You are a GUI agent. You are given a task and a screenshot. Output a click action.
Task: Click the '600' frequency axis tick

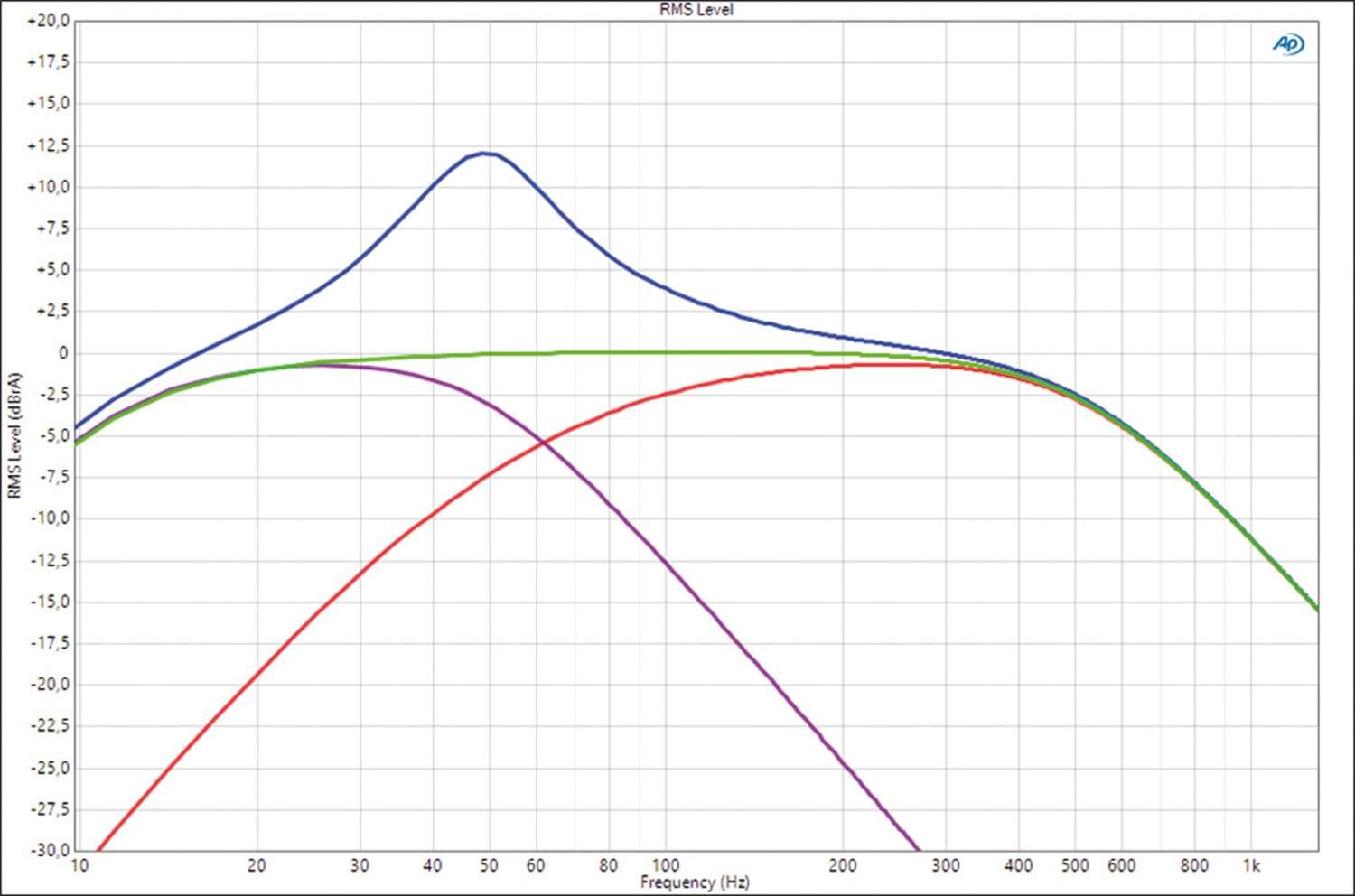[1121, 865]
